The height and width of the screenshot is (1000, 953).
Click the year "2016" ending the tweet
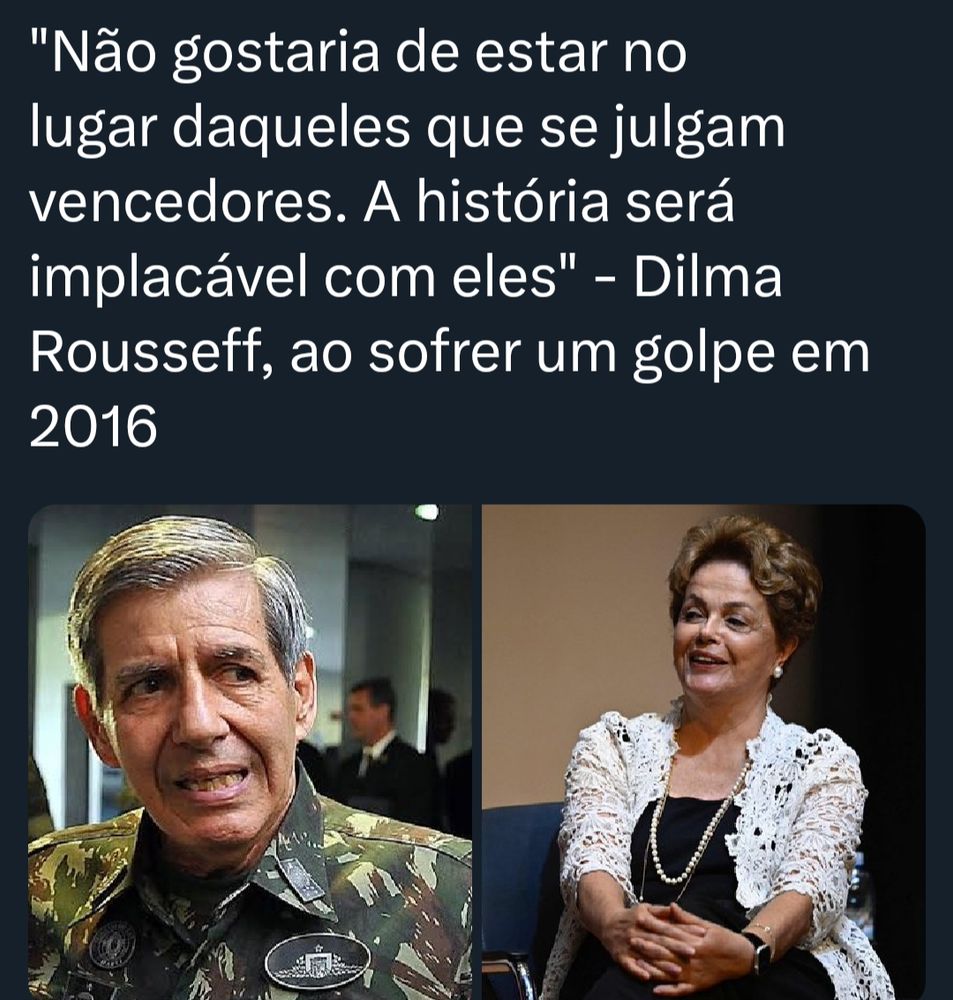pos(93,427)
